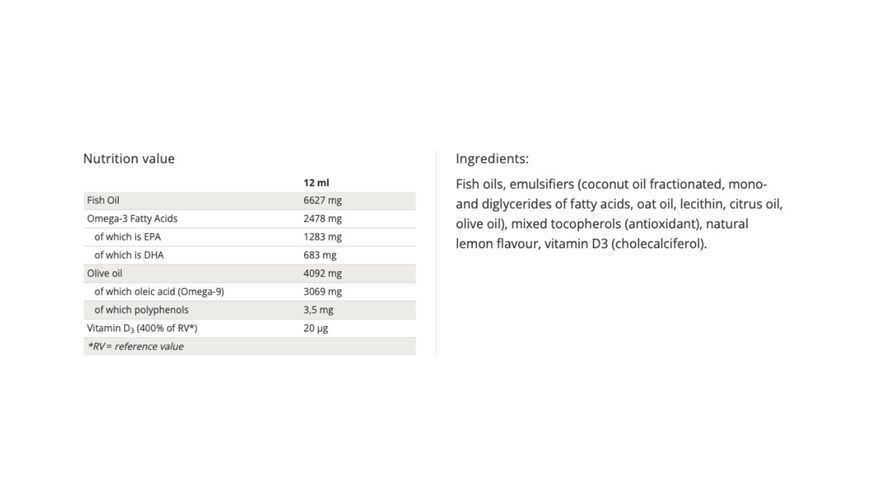Screen dimensions: 870x477
Task: Click the oleic acid (Omega-9) row
Action: (250, 292)
